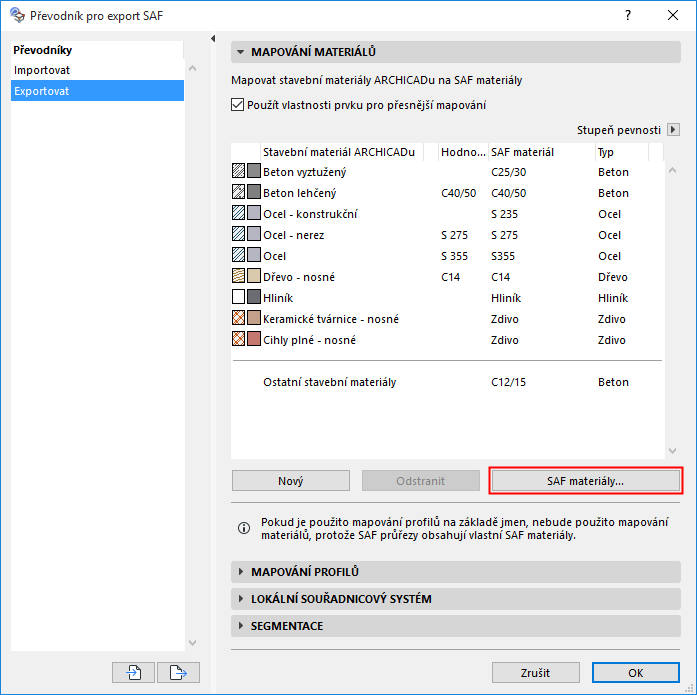This screenshot has height=695, width=697.
Task: Expand the LOKÁLNÍ SOUŘADNICOVÝ SYSTÉM section
Action: tap(240, 599)
